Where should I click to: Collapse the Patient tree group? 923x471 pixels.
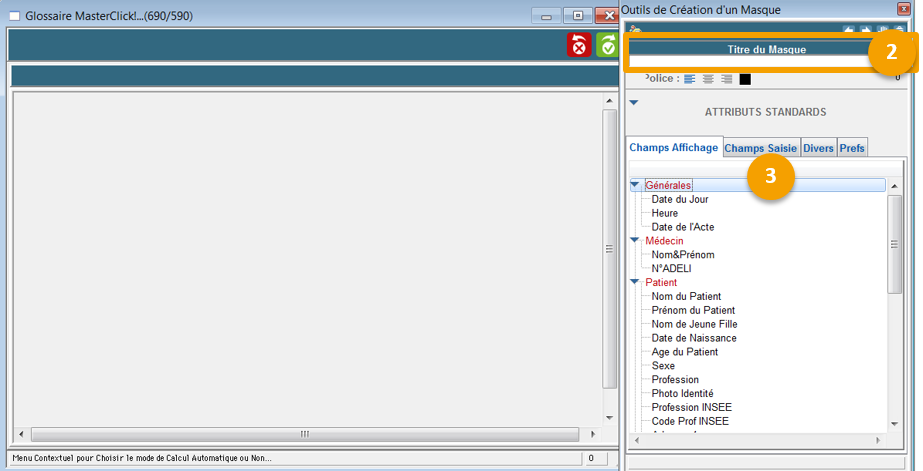(635, 283)
